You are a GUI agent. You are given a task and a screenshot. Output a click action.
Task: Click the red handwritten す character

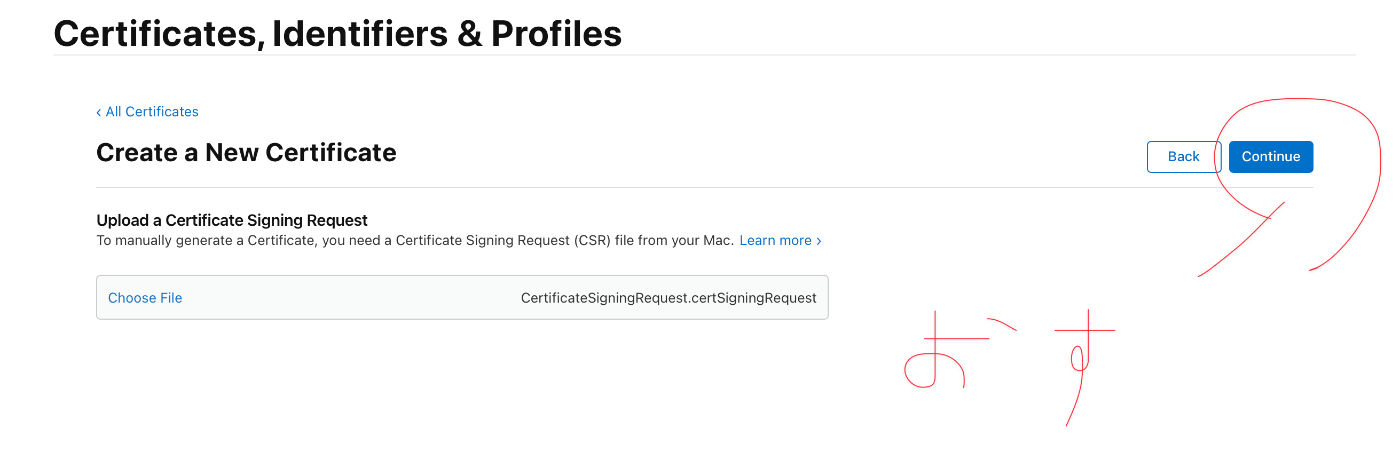coord(1080,360)
